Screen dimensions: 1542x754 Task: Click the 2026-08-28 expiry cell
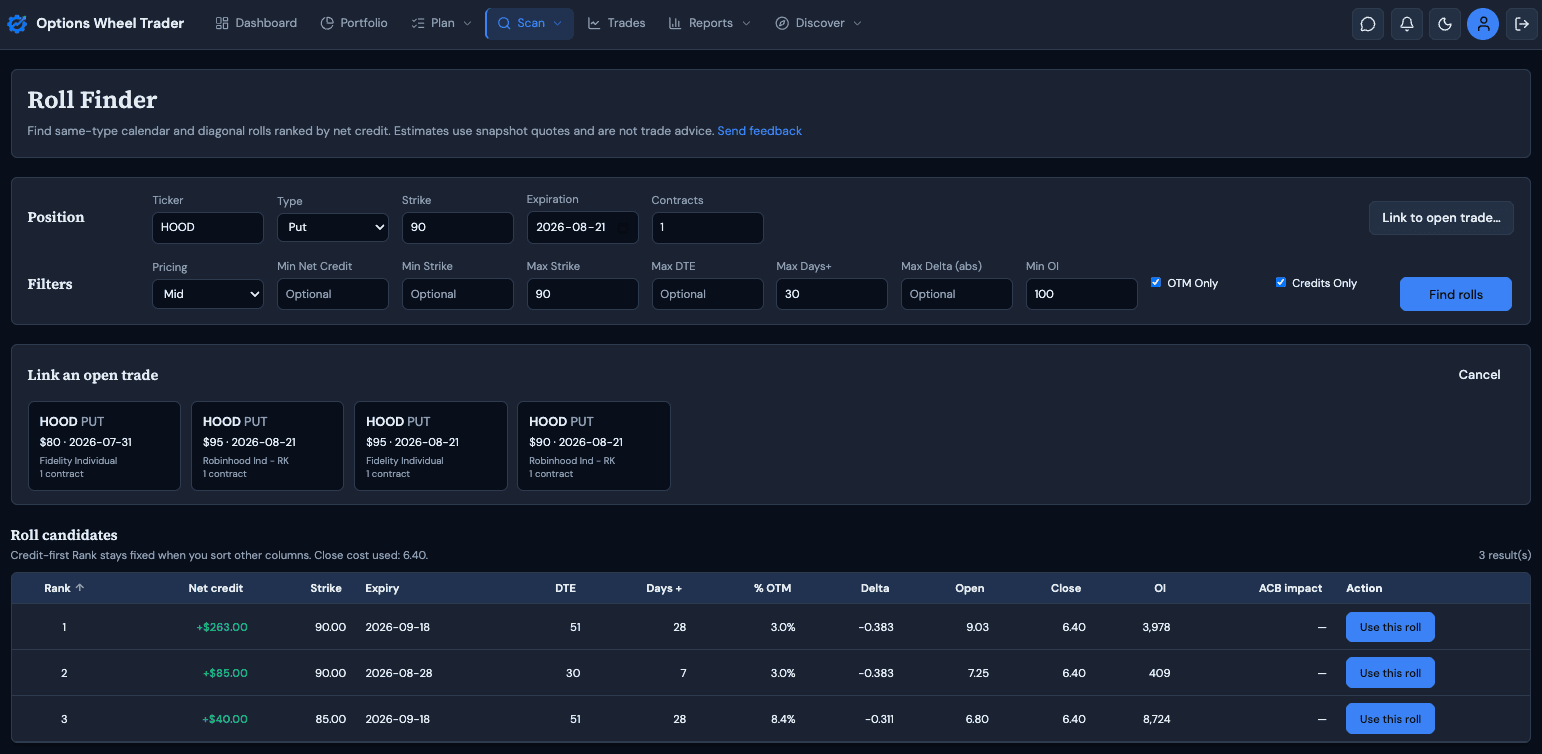coord(399,673)
